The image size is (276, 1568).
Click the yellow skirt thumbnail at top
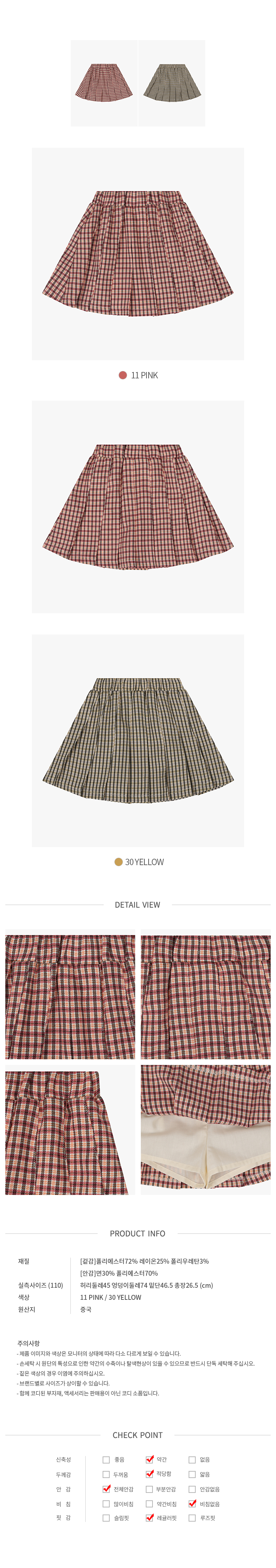point(172,83)
